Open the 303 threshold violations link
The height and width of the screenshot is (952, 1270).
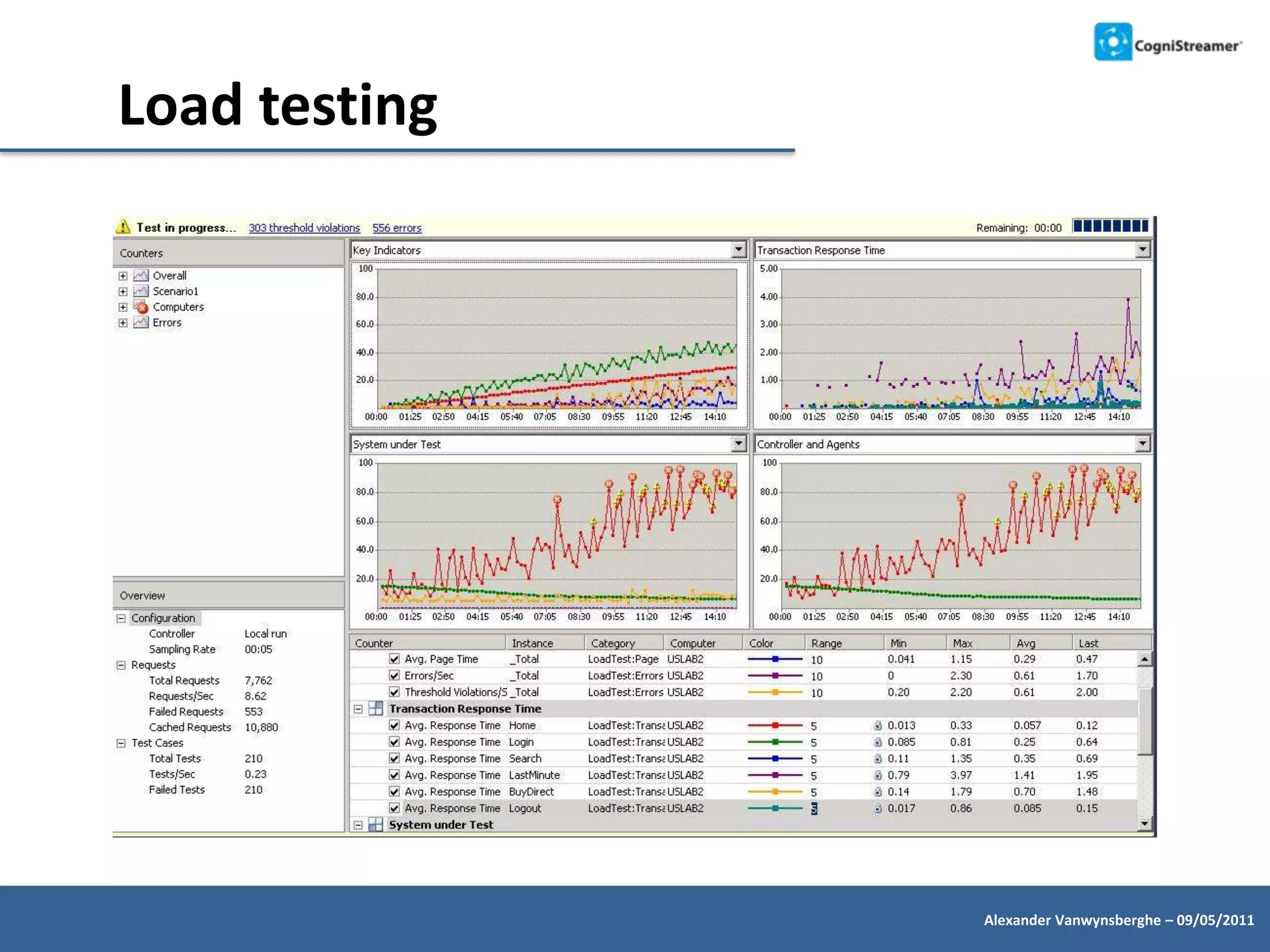[304, 228]
